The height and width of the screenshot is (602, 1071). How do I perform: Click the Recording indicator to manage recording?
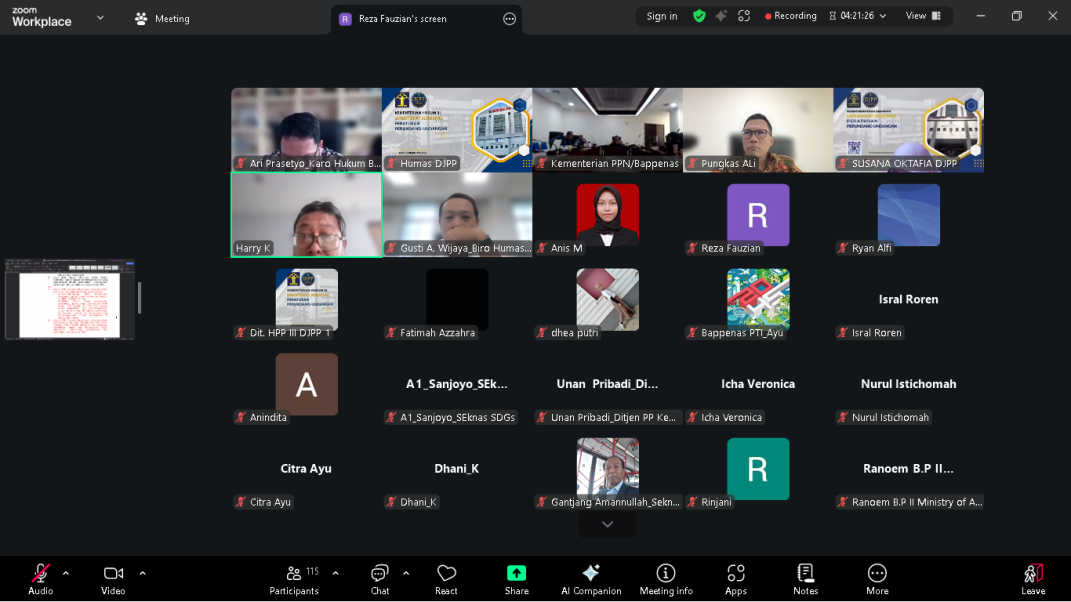pos(790,16)
